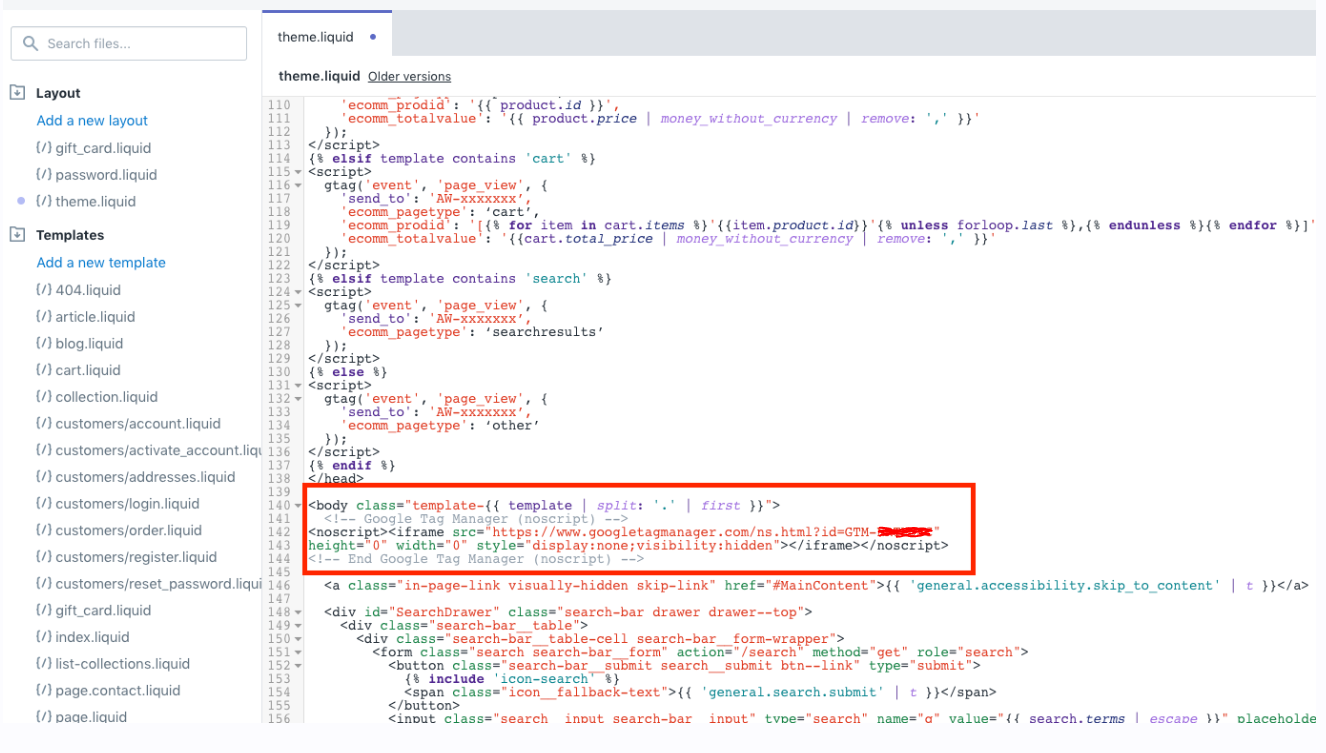Click the icon__fallback-text span line
Image resolution: width=1326 pixels, height=753 pixels.
tap(700, 692)
